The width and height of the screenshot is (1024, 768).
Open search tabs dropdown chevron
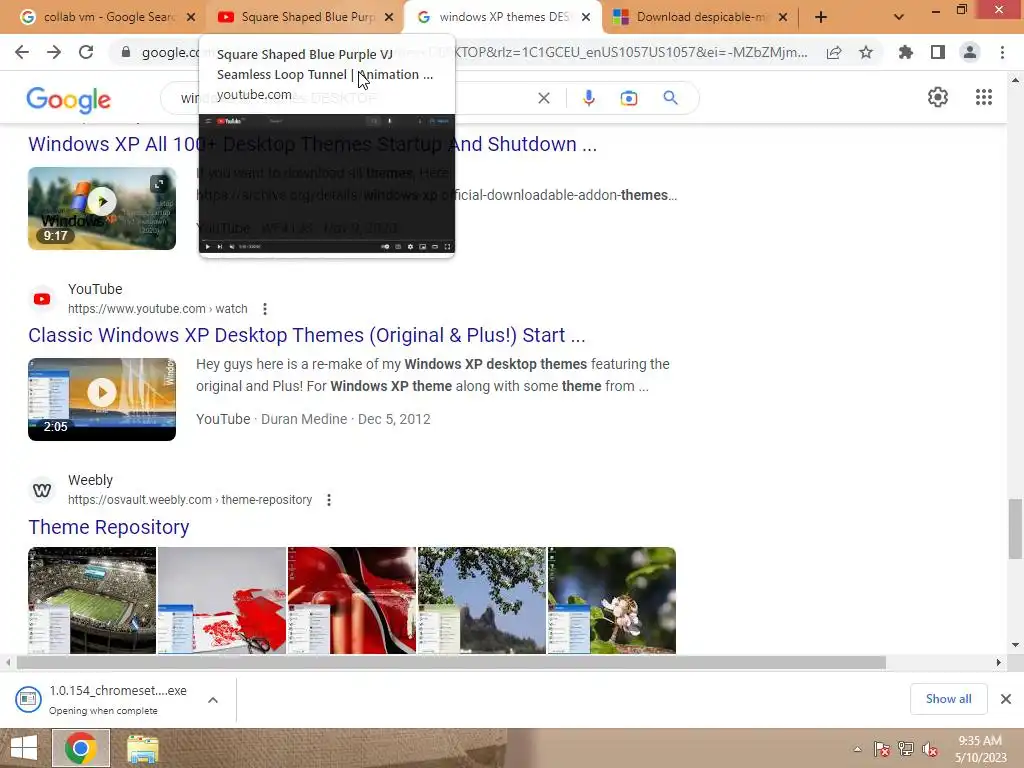(899, 17)
